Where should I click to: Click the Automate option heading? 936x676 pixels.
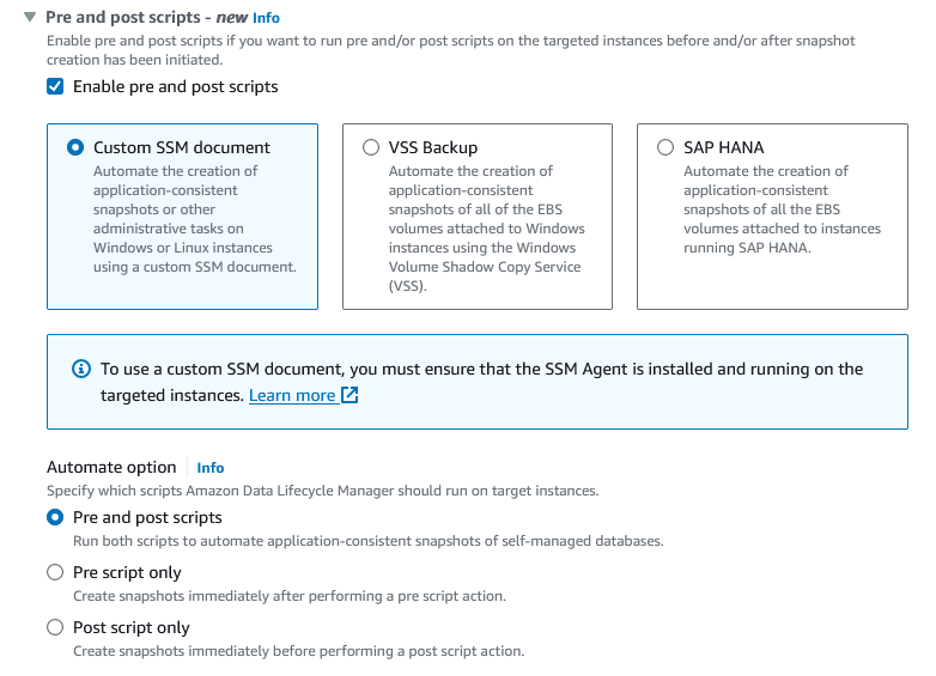pos(112,467)
